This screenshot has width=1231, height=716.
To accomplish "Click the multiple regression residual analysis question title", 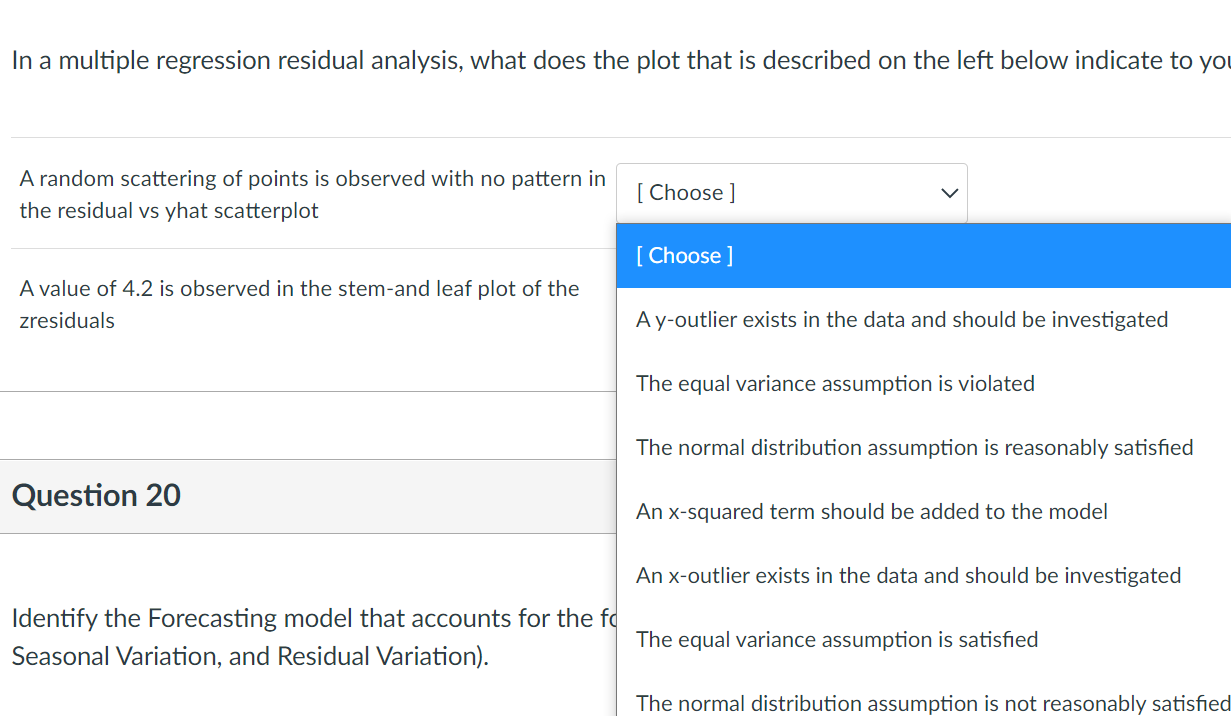I will pos(615,60).
